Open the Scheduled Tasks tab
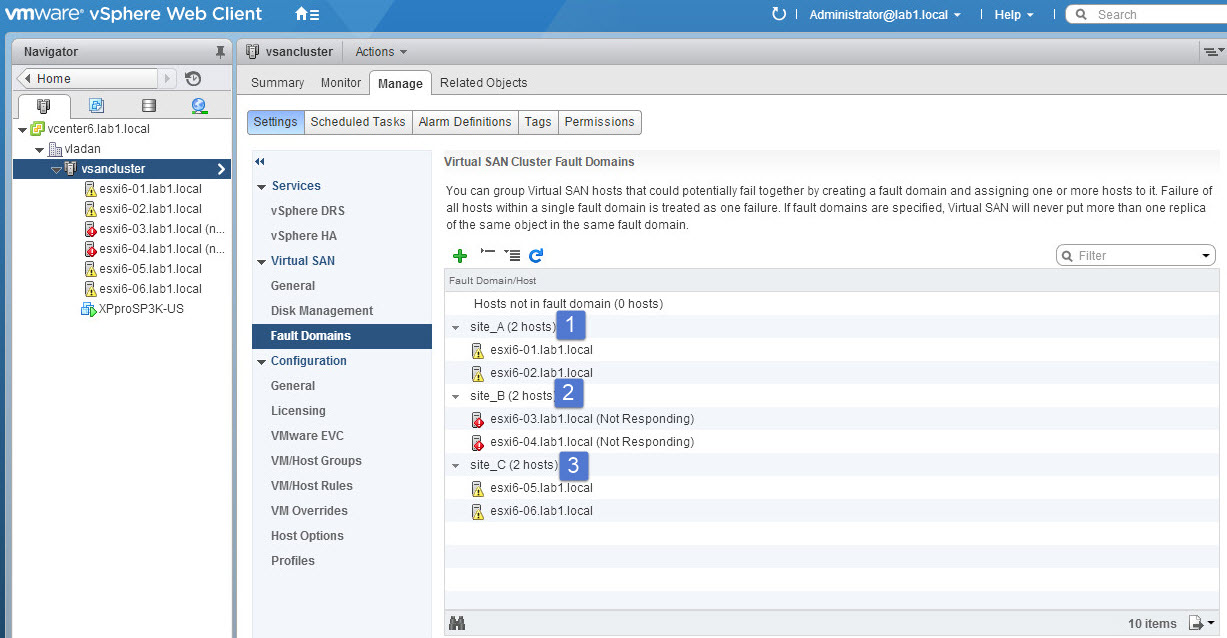Viewport: 1227px width, 638px height. pos(358,122)
